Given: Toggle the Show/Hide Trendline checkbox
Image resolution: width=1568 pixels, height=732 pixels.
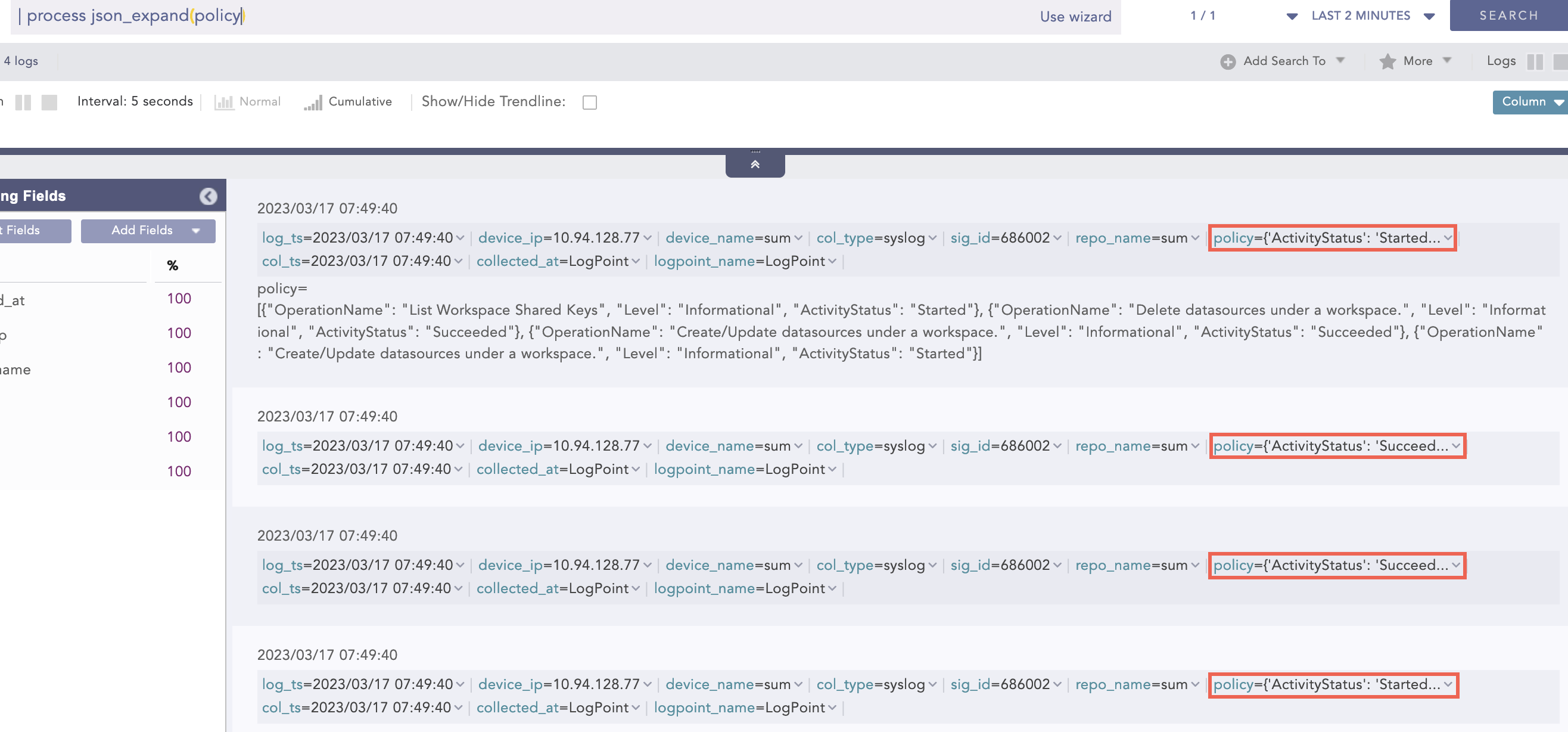Looking at the screenshot, I should 589,103.
